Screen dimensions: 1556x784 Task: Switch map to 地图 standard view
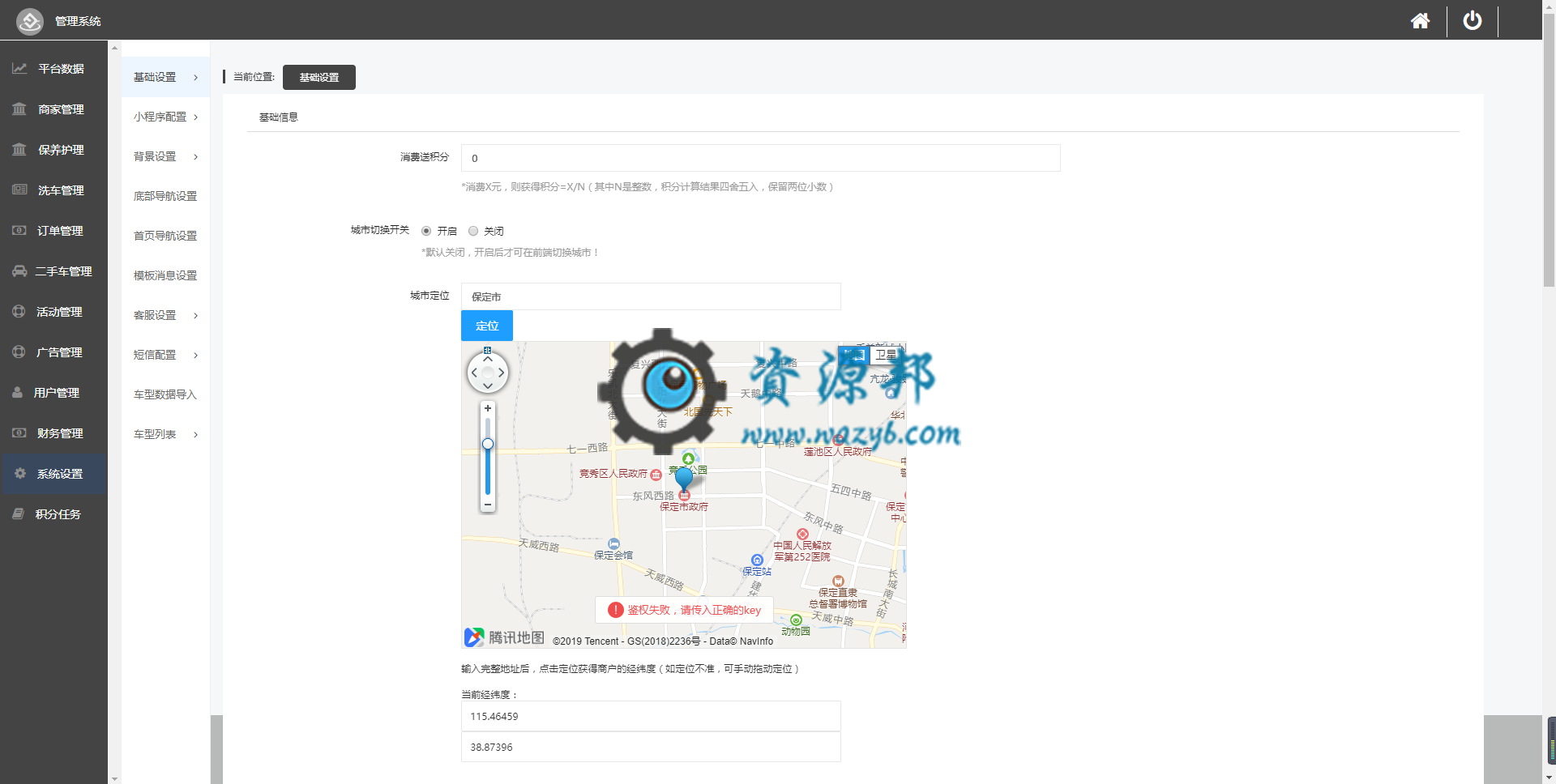pos(854,355)
